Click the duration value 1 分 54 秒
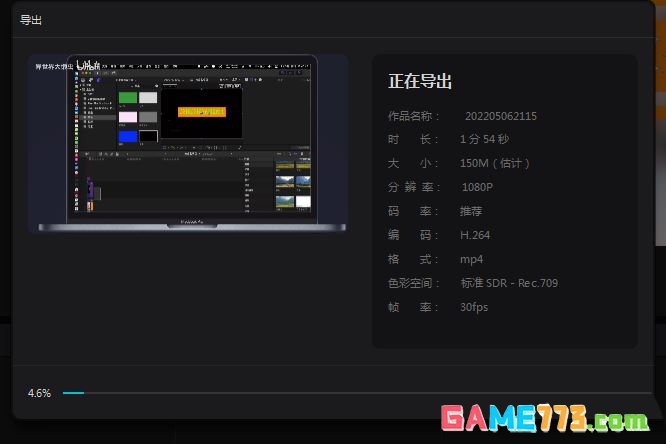The height and width of the screenshot is (444, 666). click(x=484, y=139)
